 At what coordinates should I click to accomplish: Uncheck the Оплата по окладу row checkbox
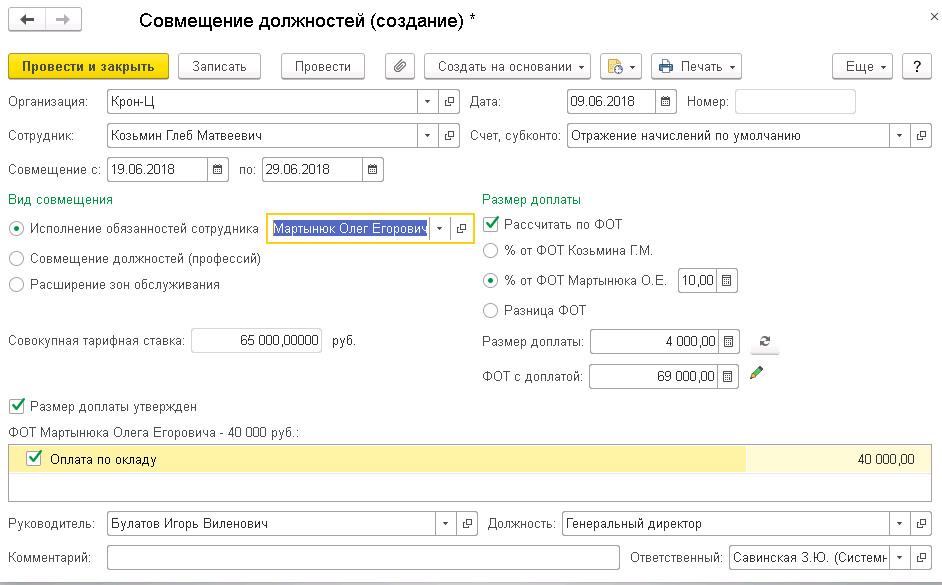pyautogui.click(x=34, y=459)
